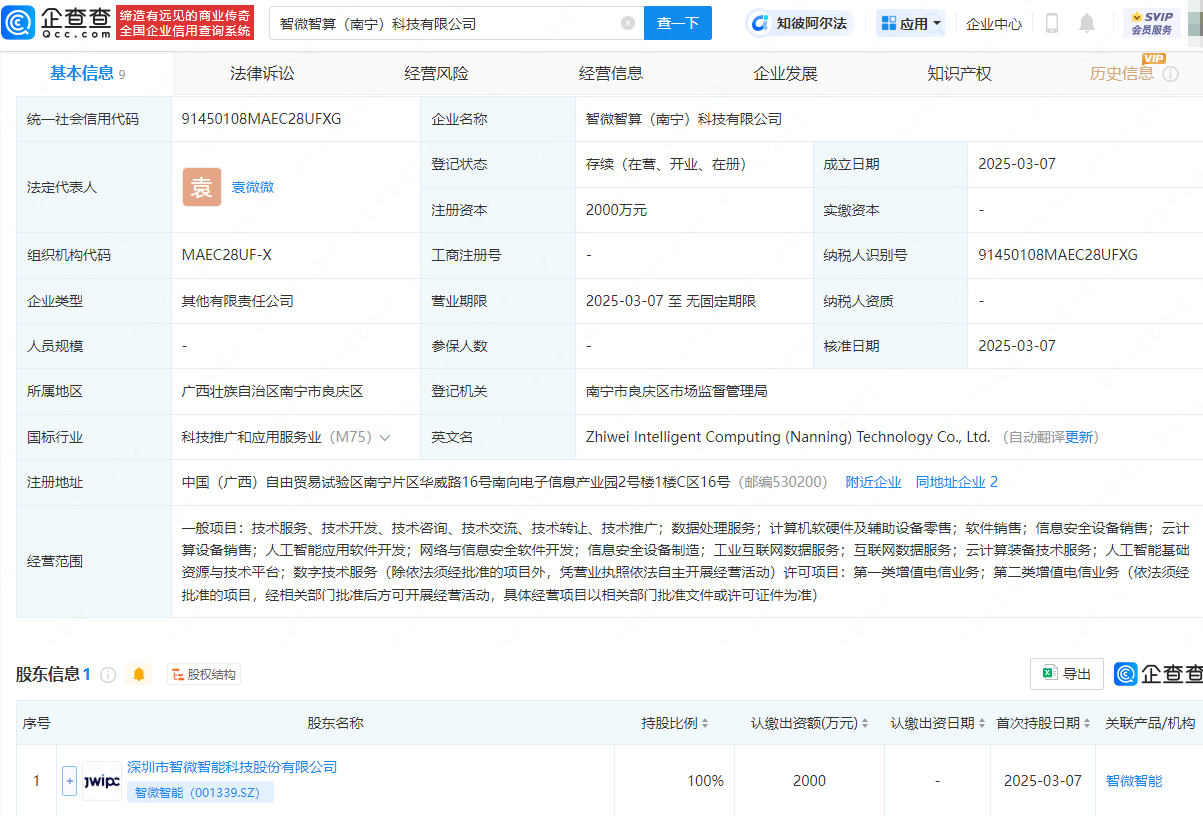1203x816 pixels.
Task: Click organization code MAEC28UF-X
Action: (x=227, y=255)
